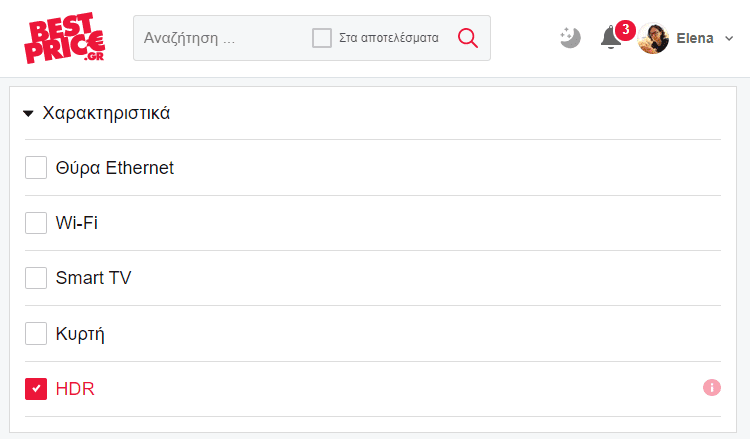750x439 pixels.
Task: Open the HDR info icon
Action: (712, 387)
